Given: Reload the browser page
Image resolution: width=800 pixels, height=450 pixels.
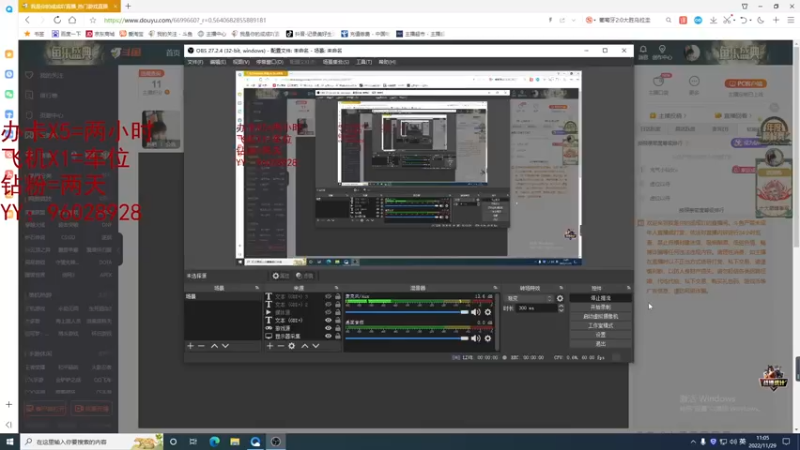Looking at the screenshot, I should point(57,20).
